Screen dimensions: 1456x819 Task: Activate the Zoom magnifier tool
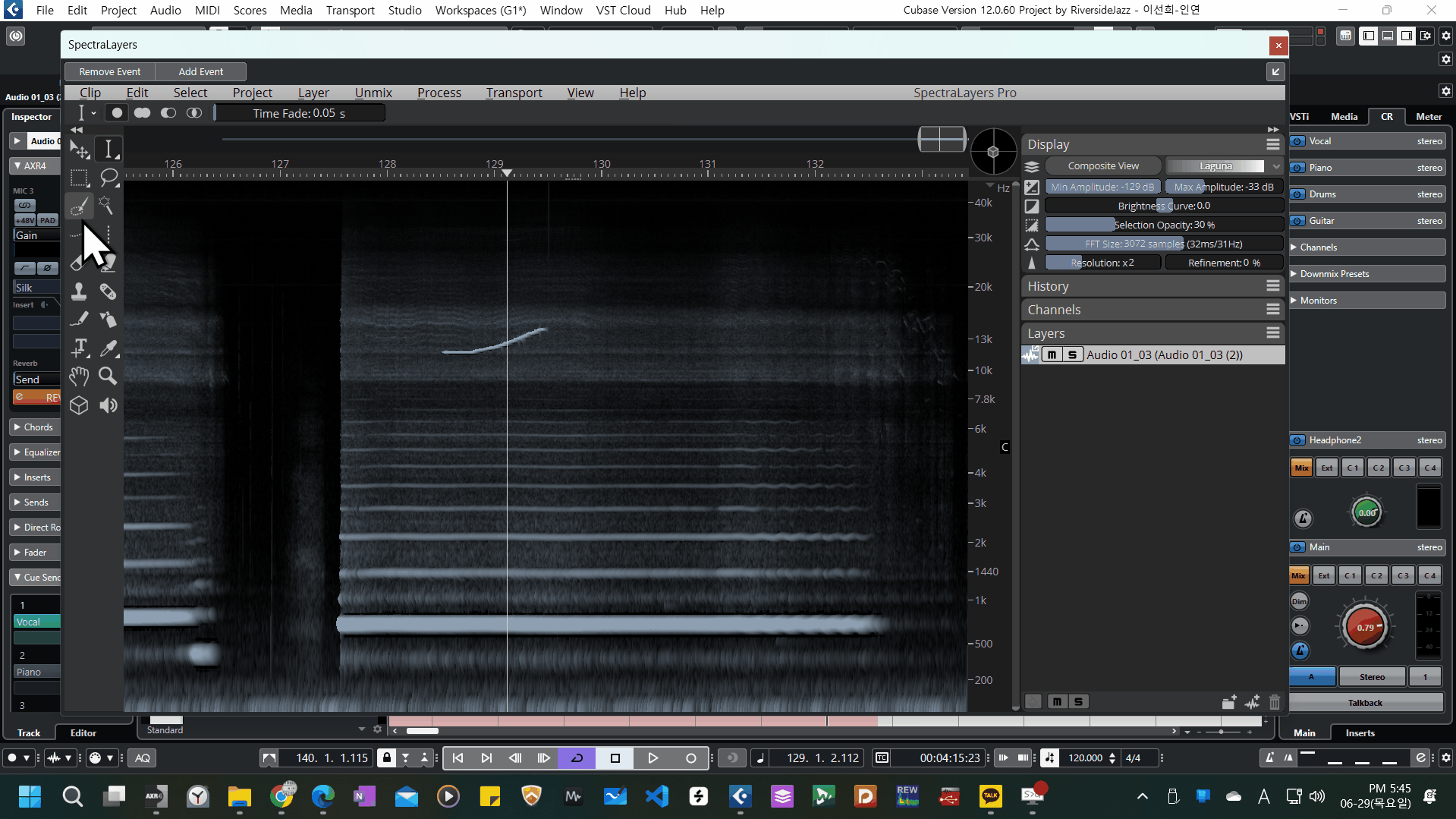pyautogui.click(x=108, y=376)
